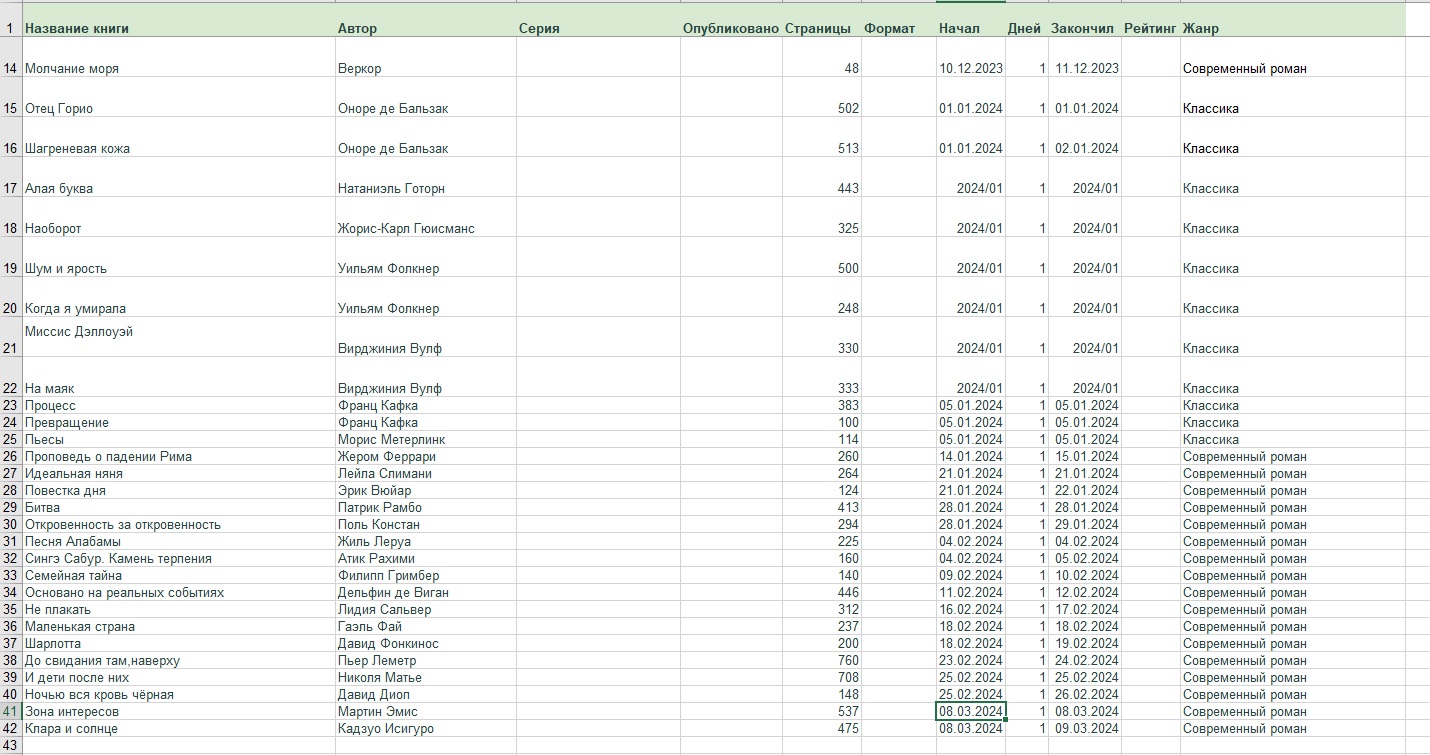Image resolution: width=1430 pixels, height=755 pixels.
Task: Click the genre cell for "Молчание моря"
Action: click(1292, 57)
